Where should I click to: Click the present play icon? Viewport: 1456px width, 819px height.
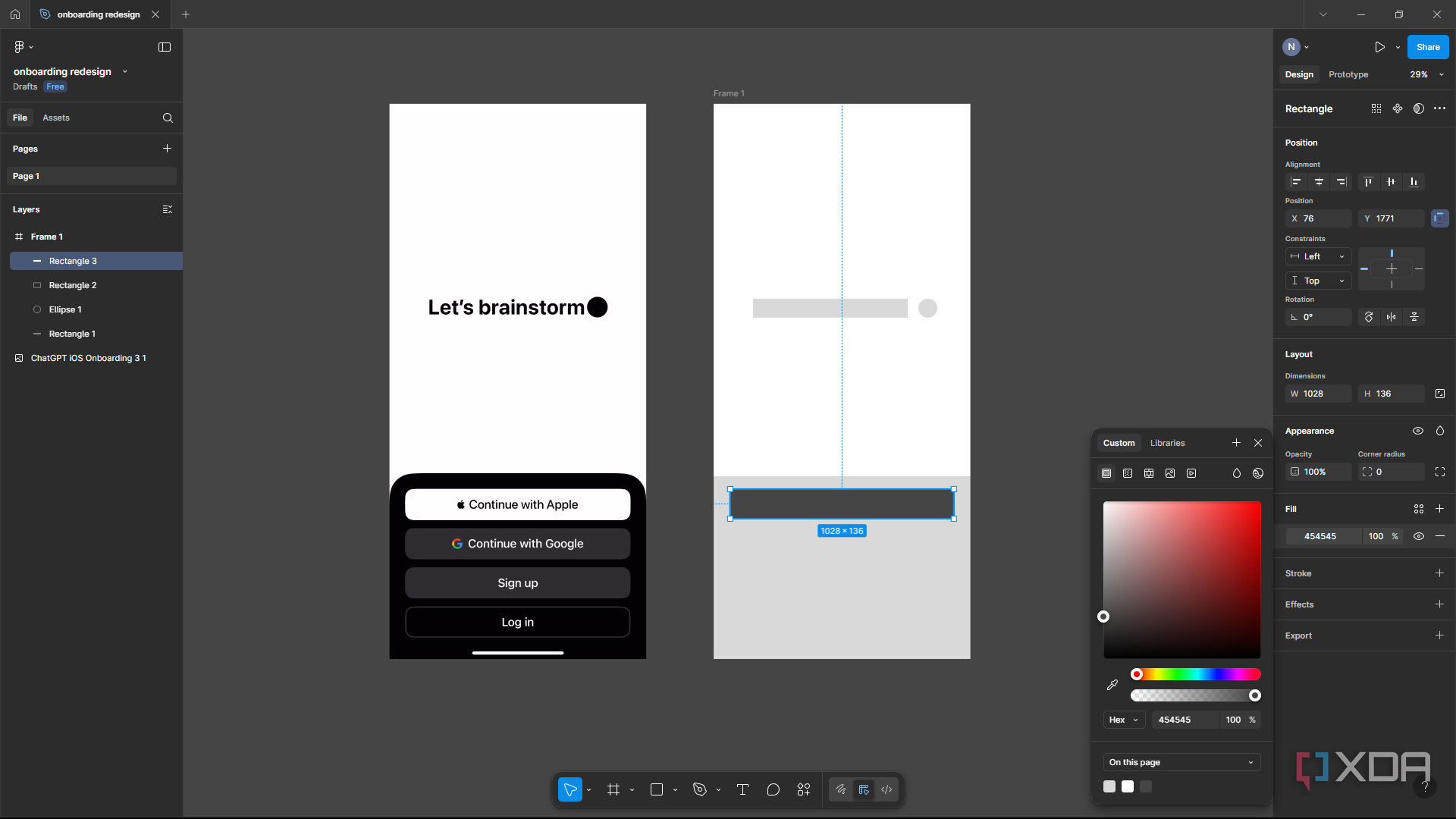click(1379, 47)
